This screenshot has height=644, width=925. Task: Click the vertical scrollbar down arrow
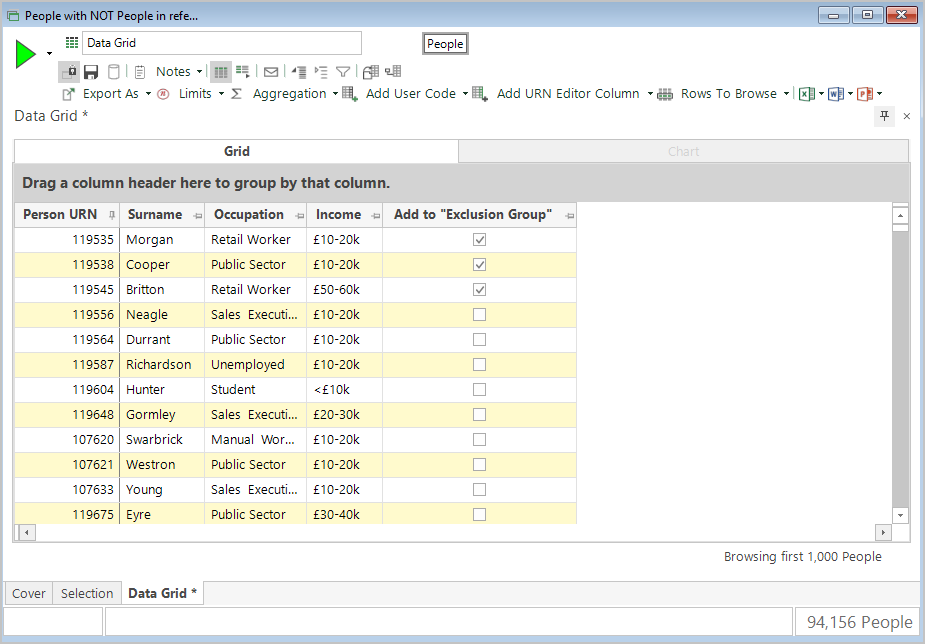[x=900, y=515]
